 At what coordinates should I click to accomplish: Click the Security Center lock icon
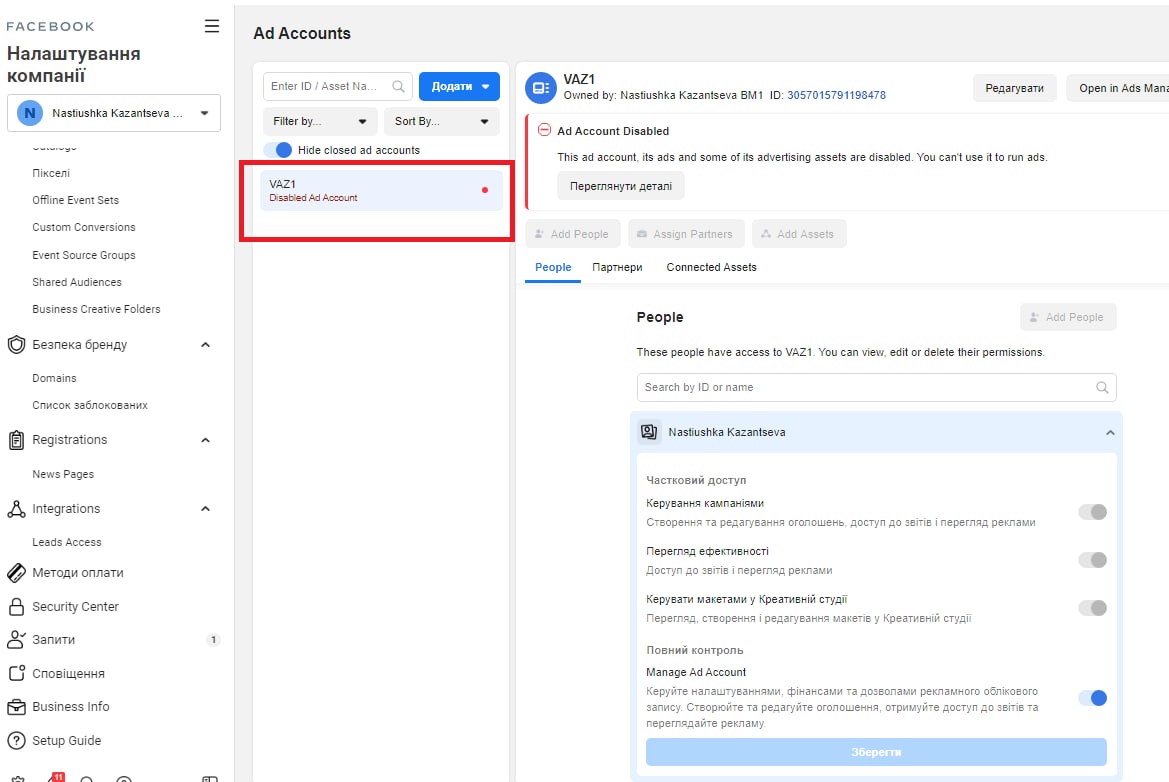[16, 607]
